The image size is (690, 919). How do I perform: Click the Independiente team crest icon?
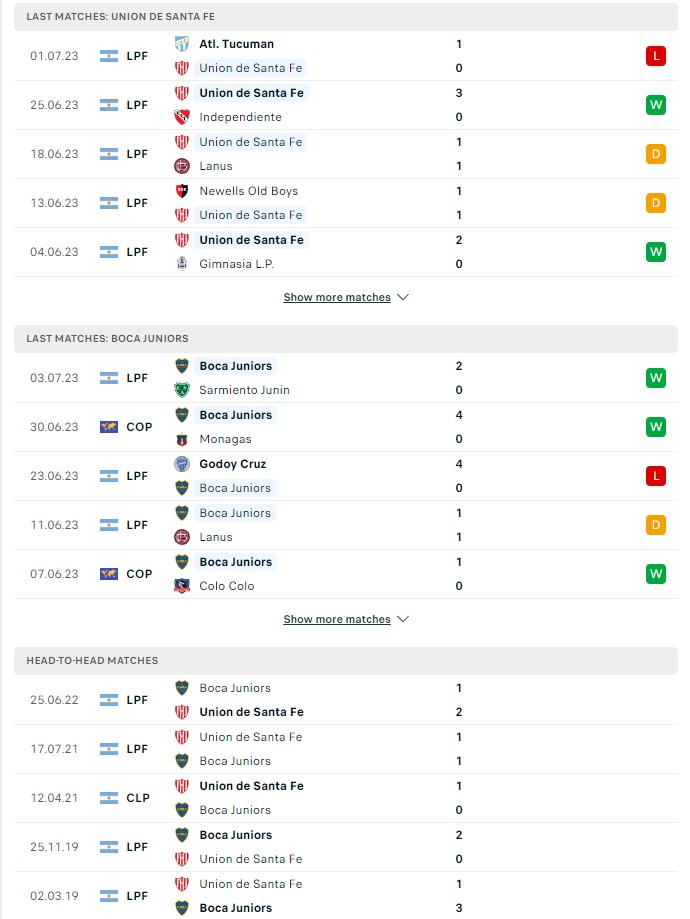click(182, 117)
